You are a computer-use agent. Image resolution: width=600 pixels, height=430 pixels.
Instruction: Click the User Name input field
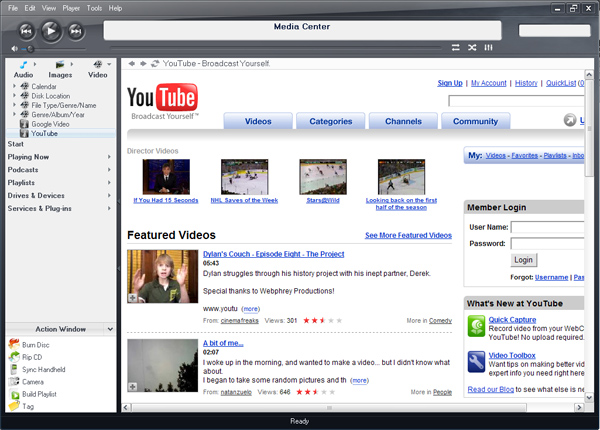coord(548,227)
